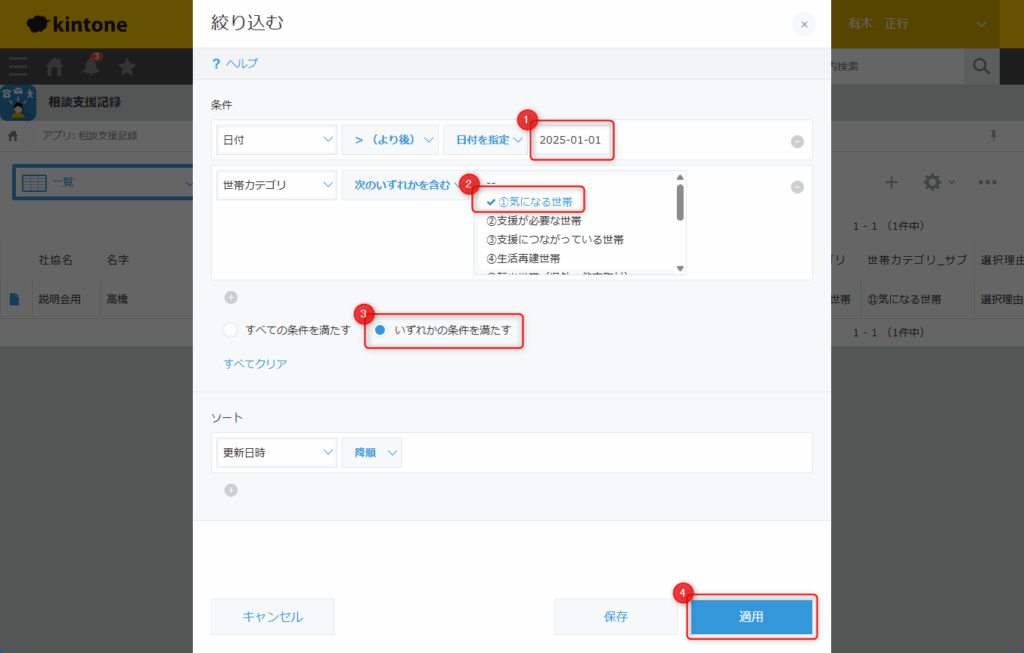The width and height of the screenshot is (1024, 653).
Task: Choose ②支援が必要な世帯 from the list
Action: 539,221
